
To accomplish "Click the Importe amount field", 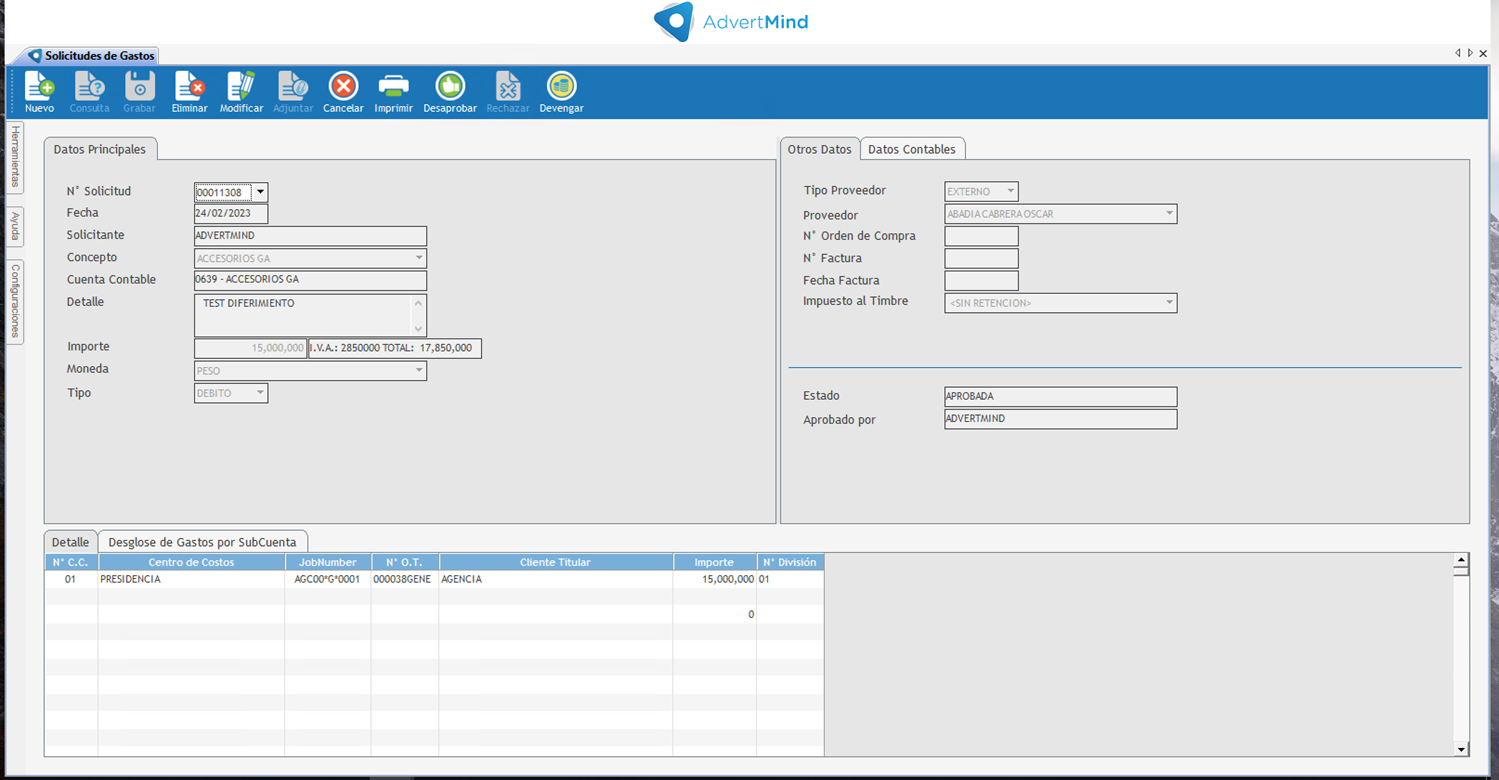I will (x=250, y=348).
